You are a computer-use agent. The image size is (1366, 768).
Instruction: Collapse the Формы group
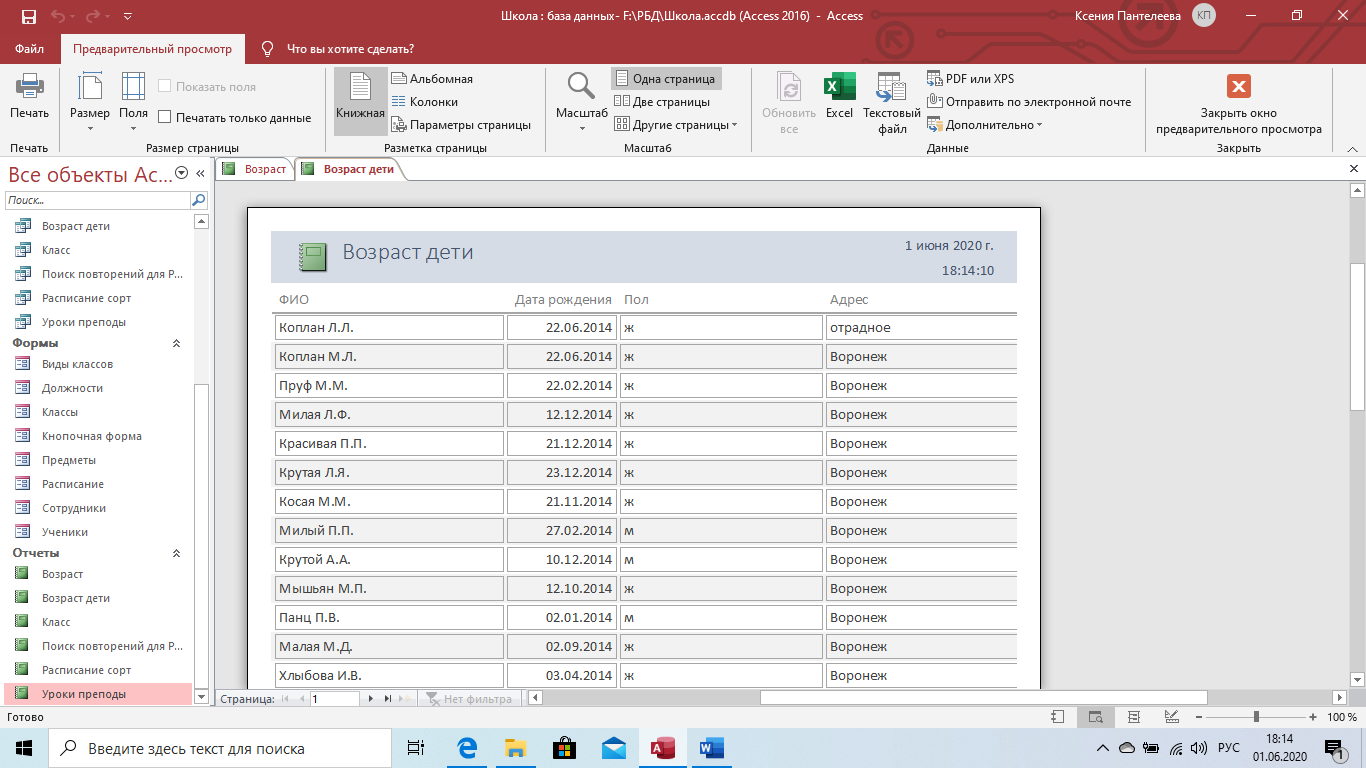(x=177, y=343)
